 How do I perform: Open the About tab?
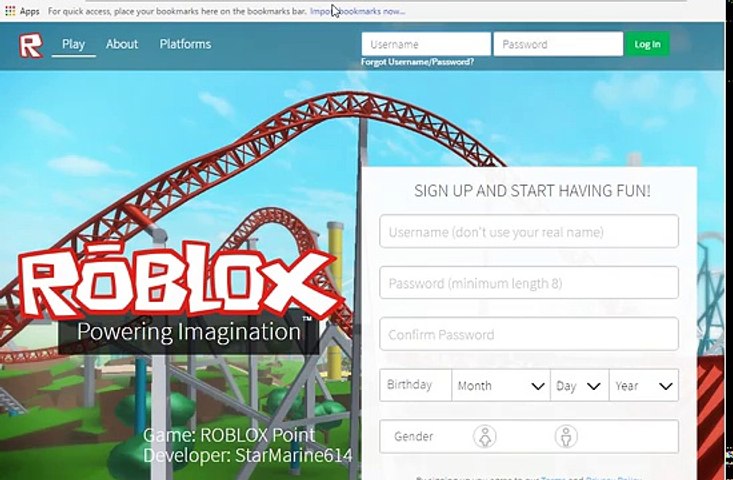pos(122,44)
